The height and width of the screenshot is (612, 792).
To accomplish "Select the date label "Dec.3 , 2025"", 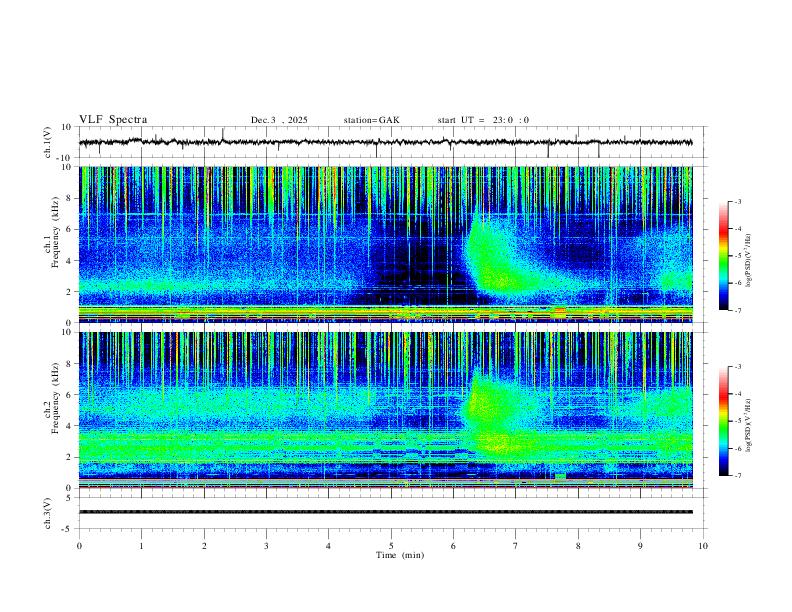I will (279, 120).
